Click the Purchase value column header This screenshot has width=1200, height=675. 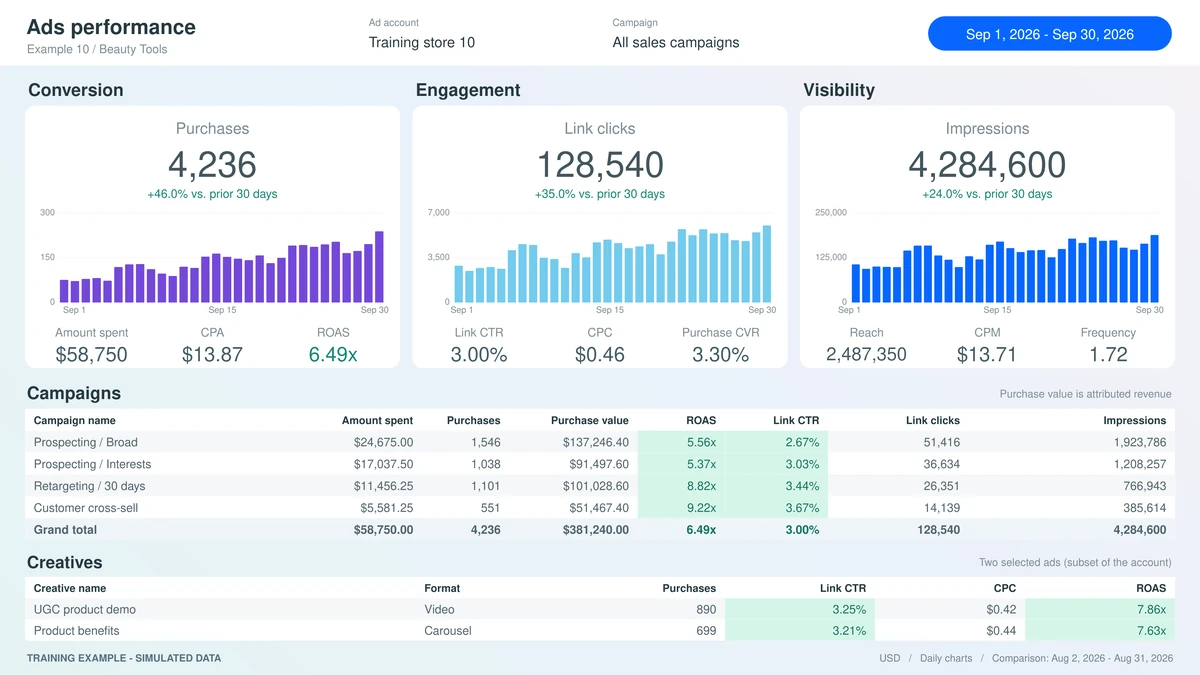point(590,421)
